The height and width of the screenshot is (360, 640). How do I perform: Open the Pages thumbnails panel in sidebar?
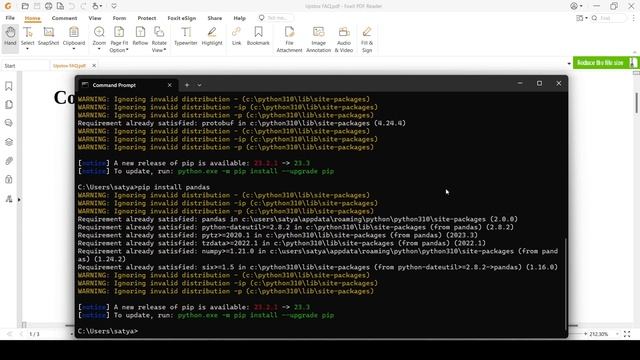click(9, 104)
